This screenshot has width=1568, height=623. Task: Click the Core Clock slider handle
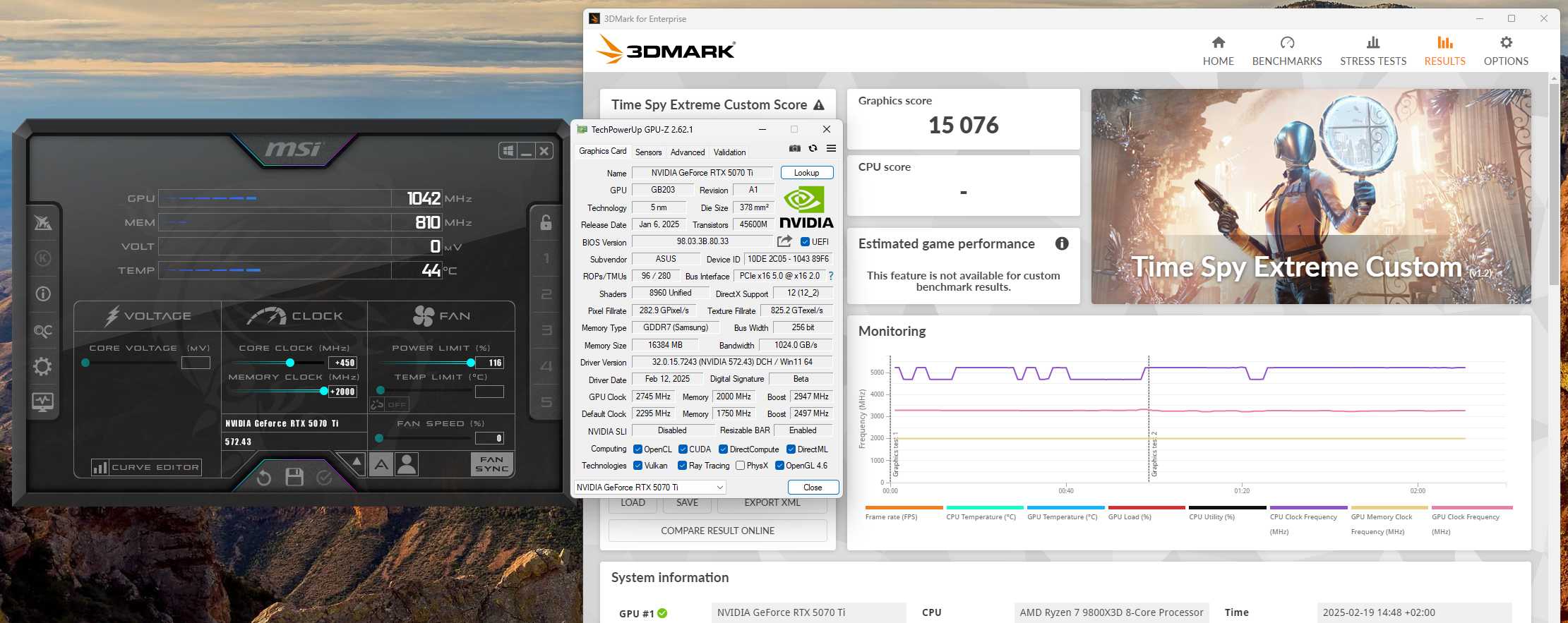point(290,363)
